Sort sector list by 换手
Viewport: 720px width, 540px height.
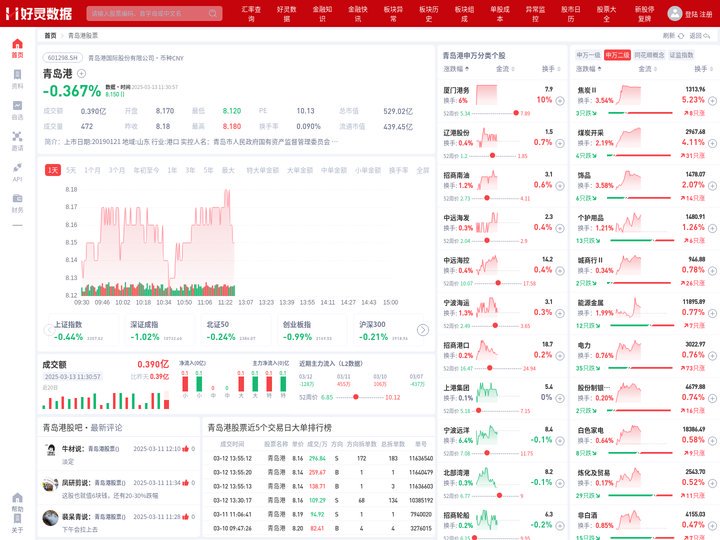click(703, 69)
